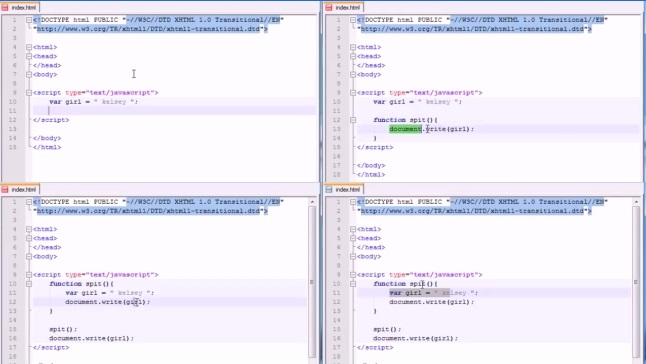Collapse <script> fold marker in bottom-right pane
646x364 pixels.
coord(353,275)
